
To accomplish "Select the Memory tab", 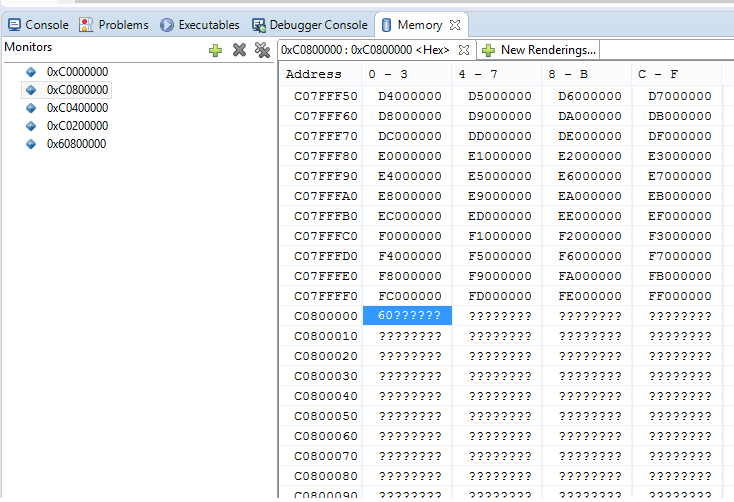I will [420, 25].
